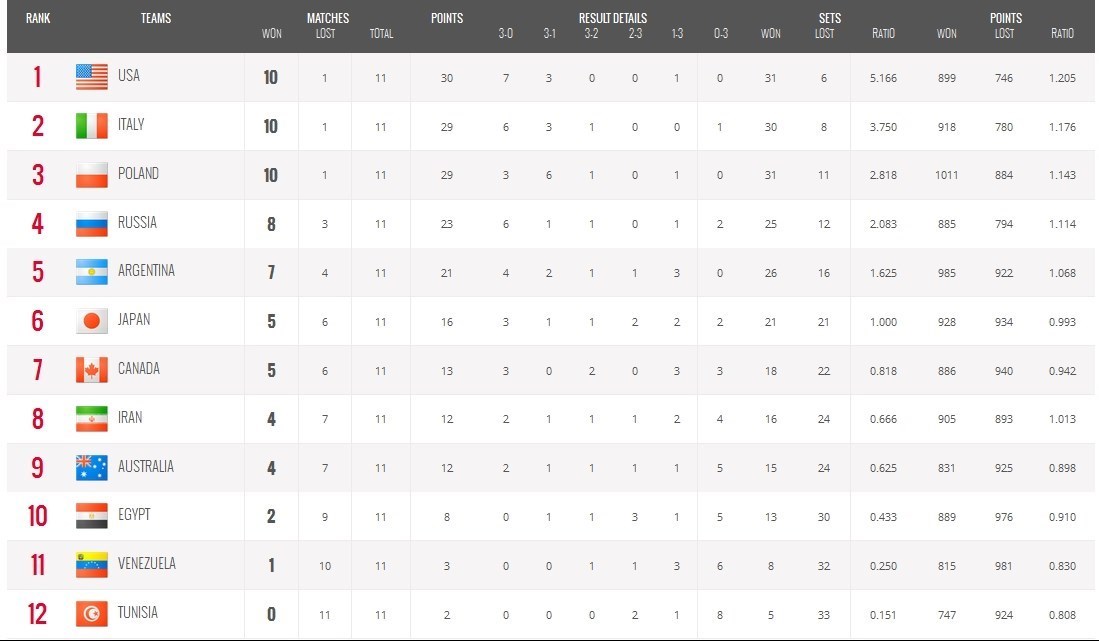This screenshot has width=1099, height=641.
Task: Open the USA team name link
Action: [x=129, y=76]
